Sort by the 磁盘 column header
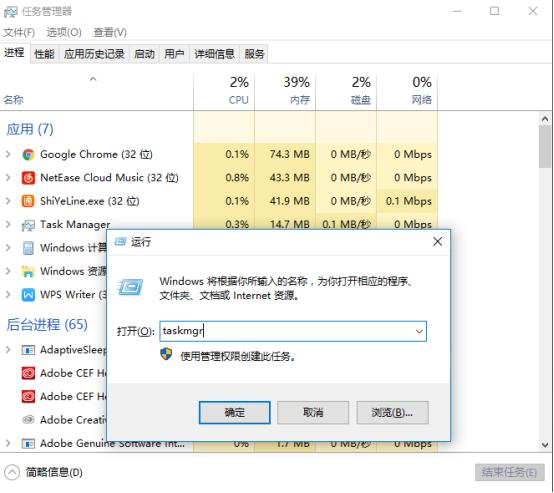 [x=346, y=91]
